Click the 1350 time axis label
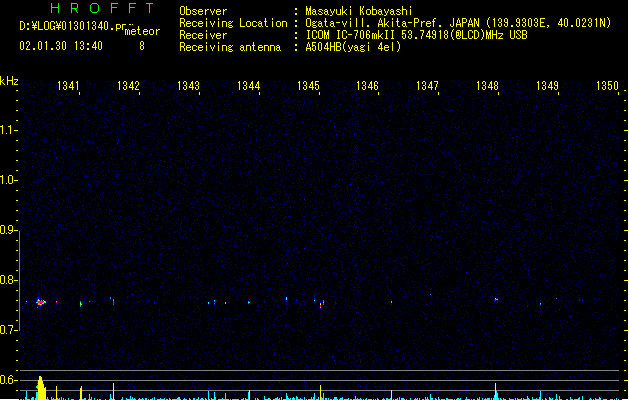Viewport: 629px width, 400px height. point(607,86)
